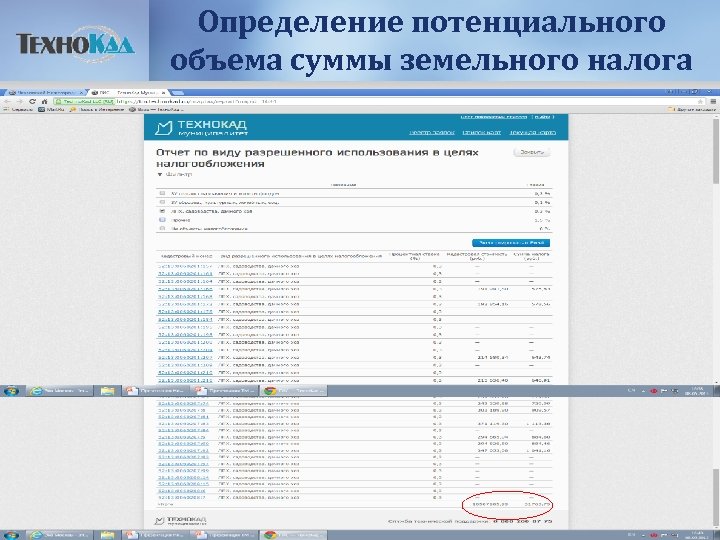
Task: Open the Сервисы apps bookmark
Action: pos(18,110)
